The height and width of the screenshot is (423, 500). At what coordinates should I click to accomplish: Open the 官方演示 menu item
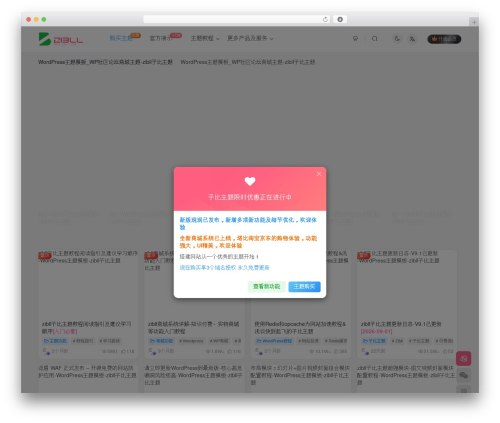pos(161,38)
